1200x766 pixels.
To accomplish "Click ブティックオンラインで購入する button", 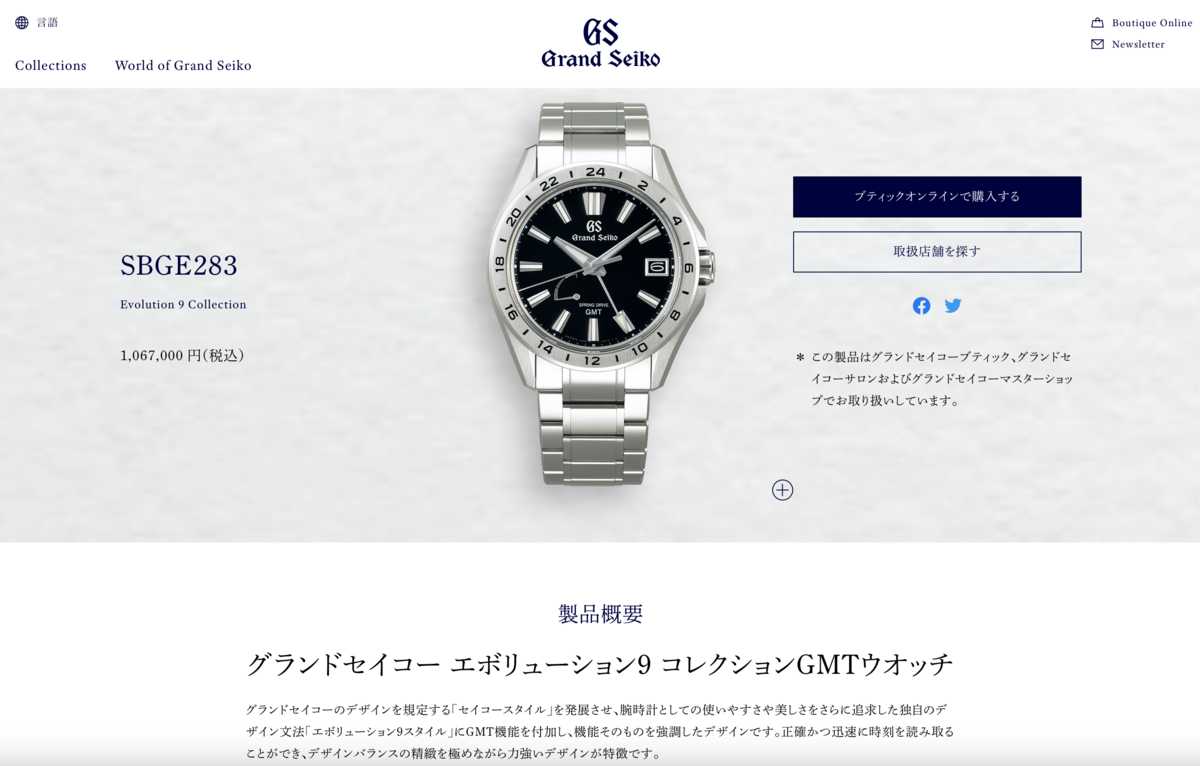I will (x=937, y=197).
